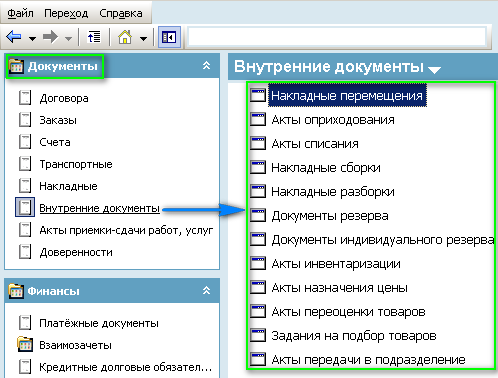Open the Файл menu

point(20,13)
